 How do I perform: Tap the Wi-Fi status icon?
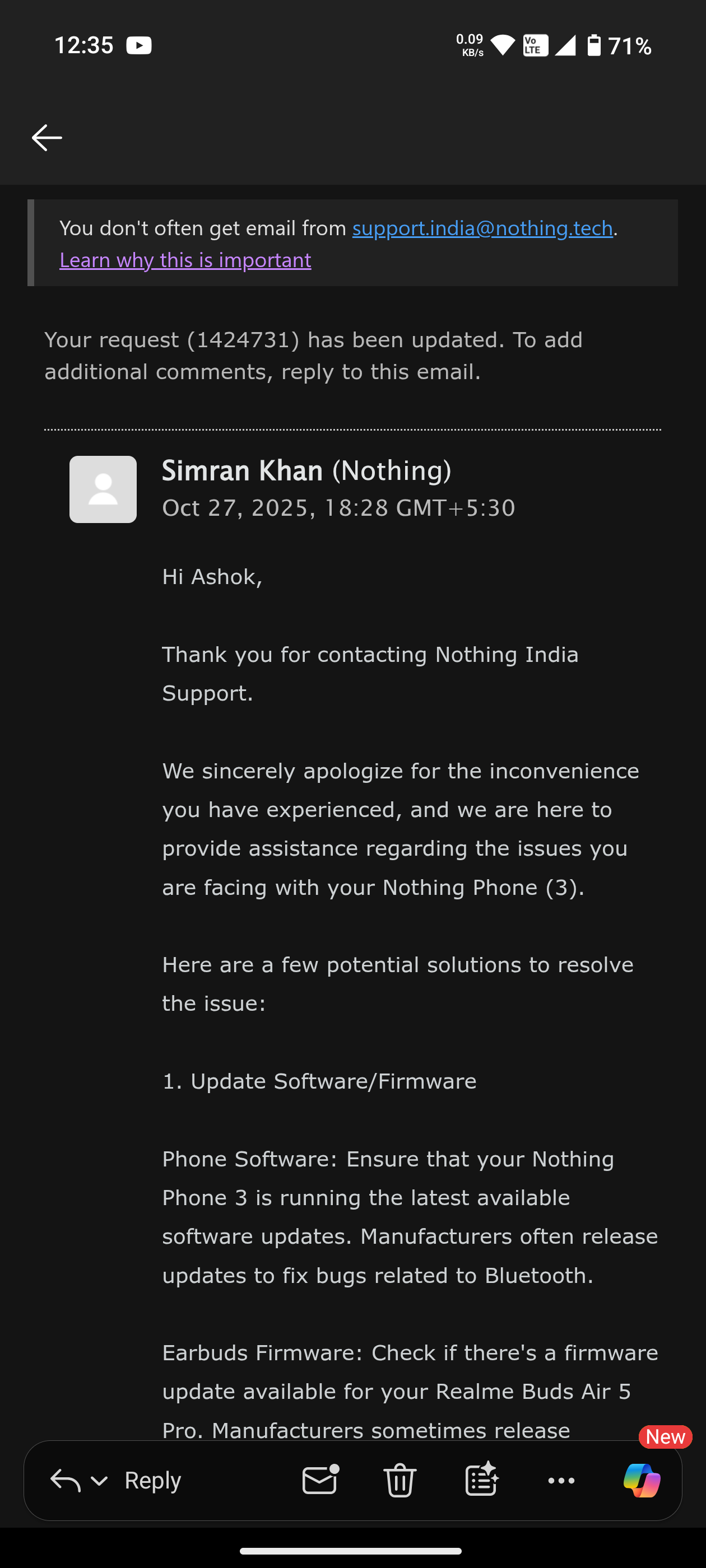[503, 46]
